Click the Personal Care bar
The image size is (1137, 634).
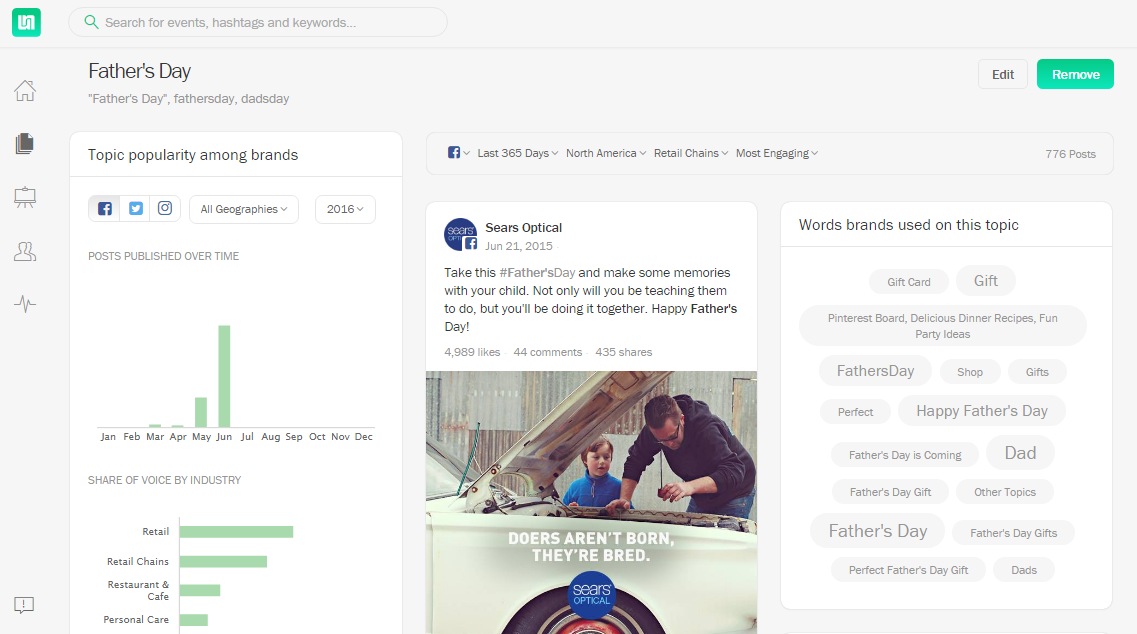194,620
